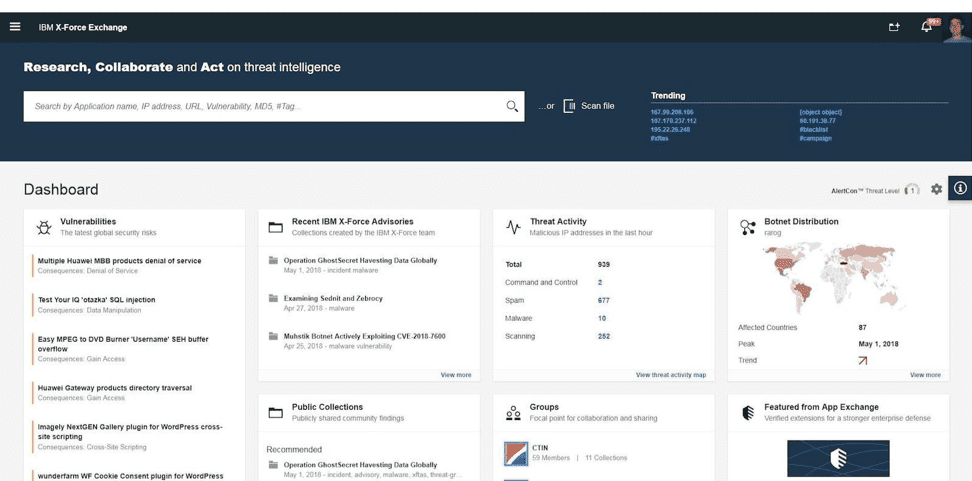Click the Threat Activity pulse icon
The height and width of the screenshot is (481, 972).
[x=513, y=227]
